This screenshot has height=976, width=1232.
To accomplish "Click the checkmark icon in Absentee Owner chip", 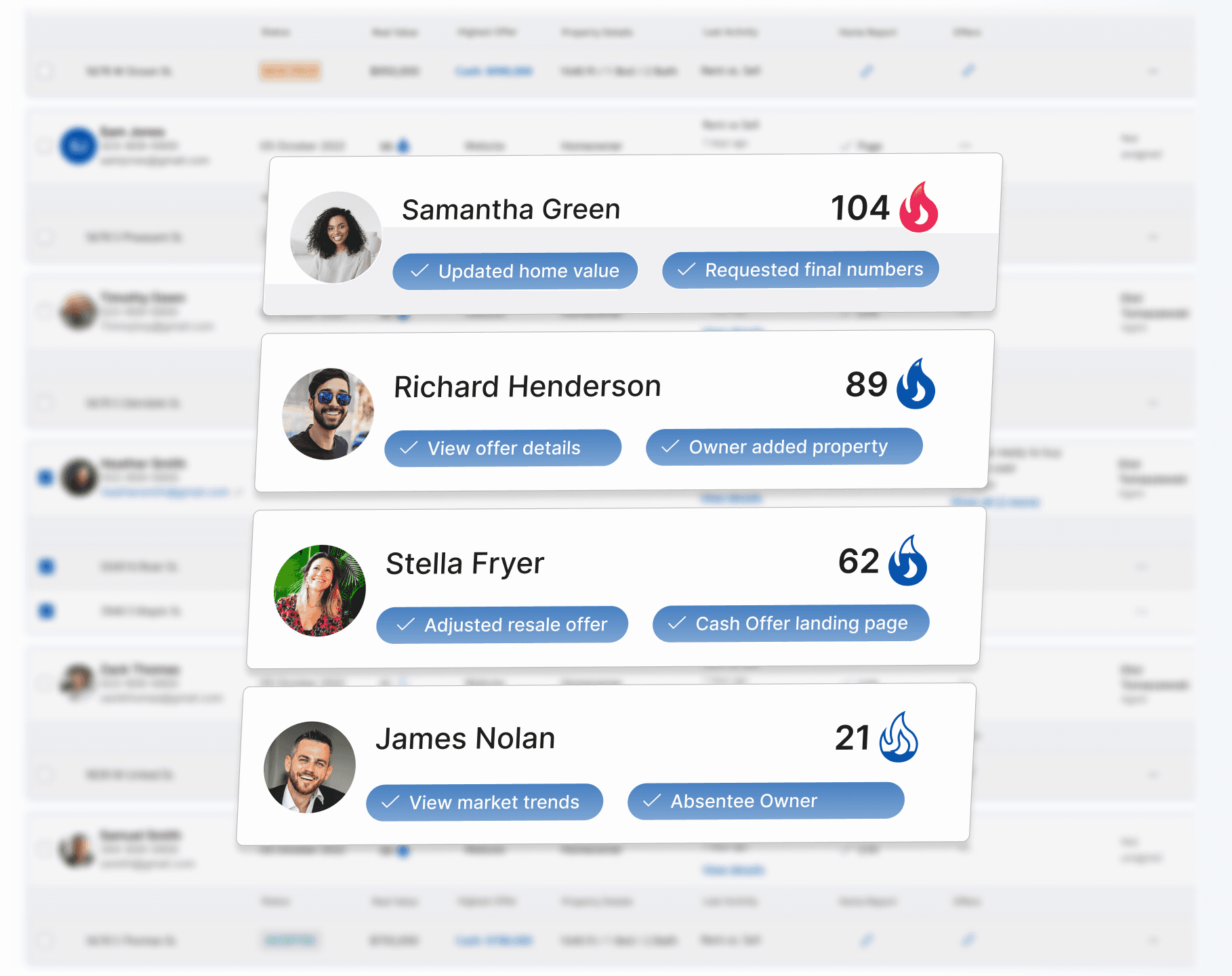I will coord(652,801).
